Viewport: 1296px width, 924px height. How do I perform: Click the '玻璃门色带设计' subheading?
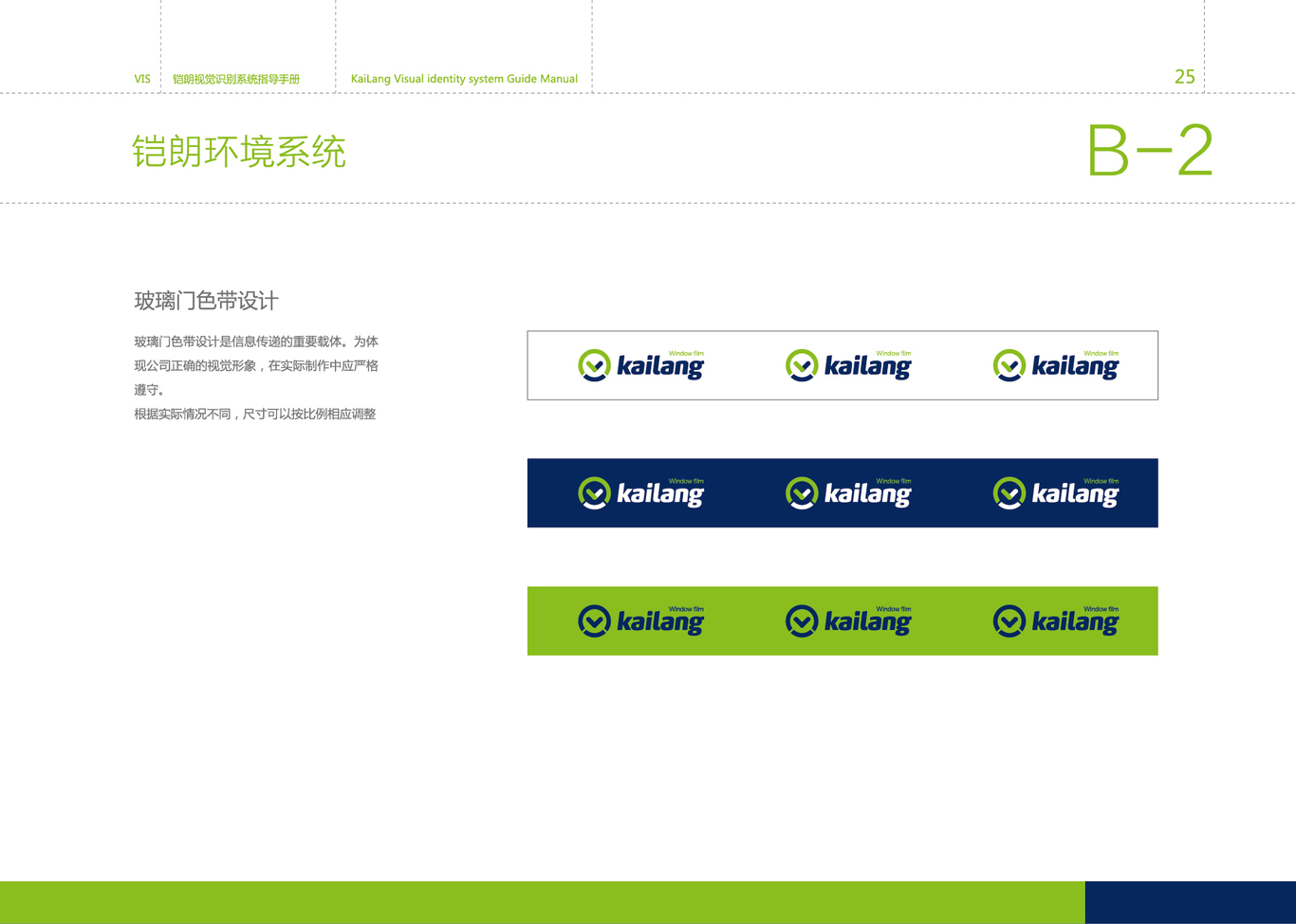pyautogui.click(x=207, y=301)
